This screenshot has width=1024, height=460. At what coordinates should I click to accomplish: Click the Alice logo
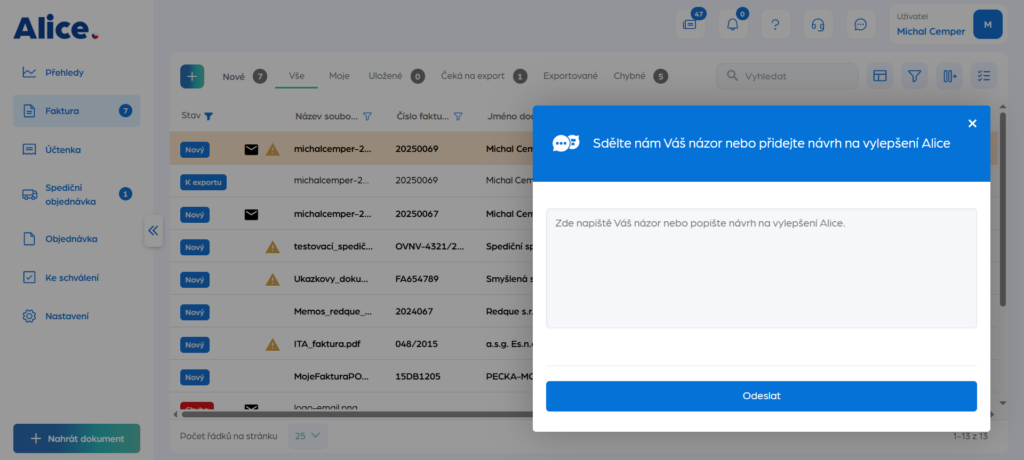56,27
